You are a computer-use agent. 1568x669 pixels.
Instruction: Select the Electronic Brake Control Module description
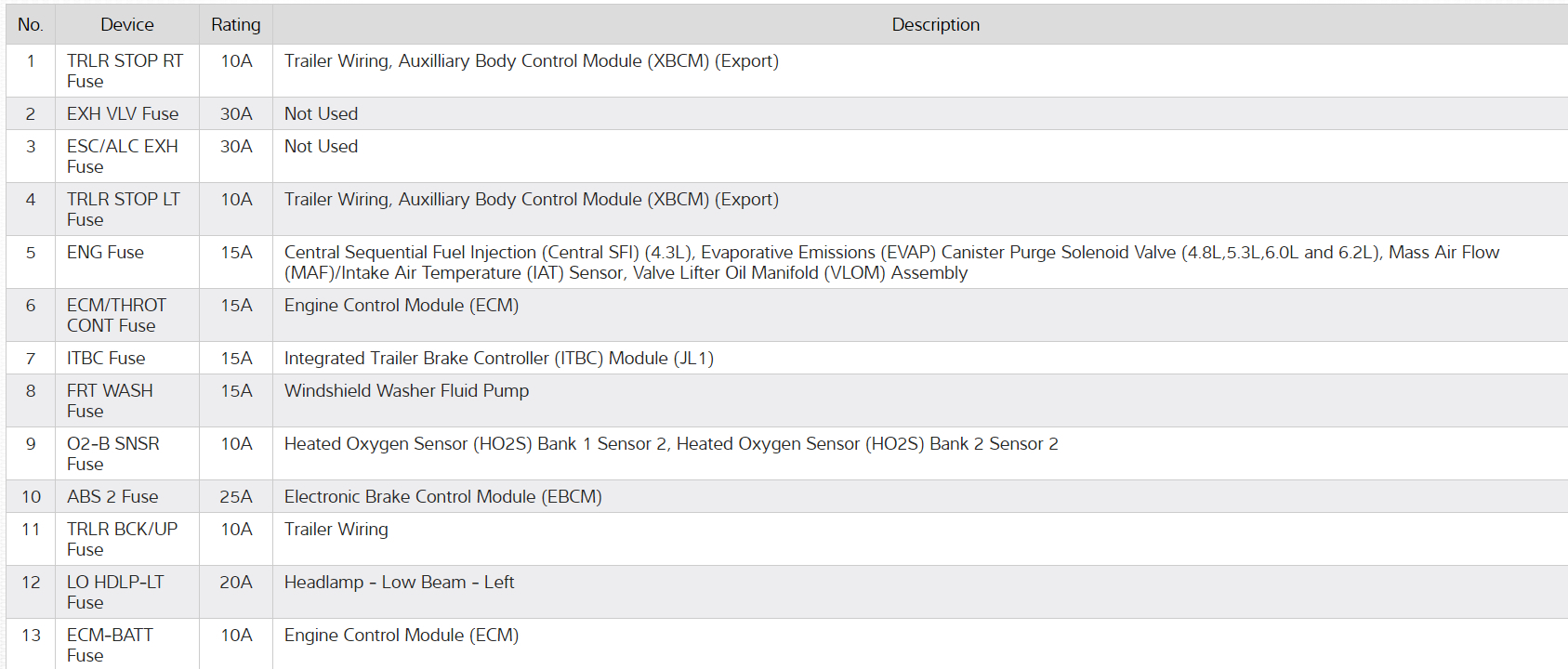point(442,496)
